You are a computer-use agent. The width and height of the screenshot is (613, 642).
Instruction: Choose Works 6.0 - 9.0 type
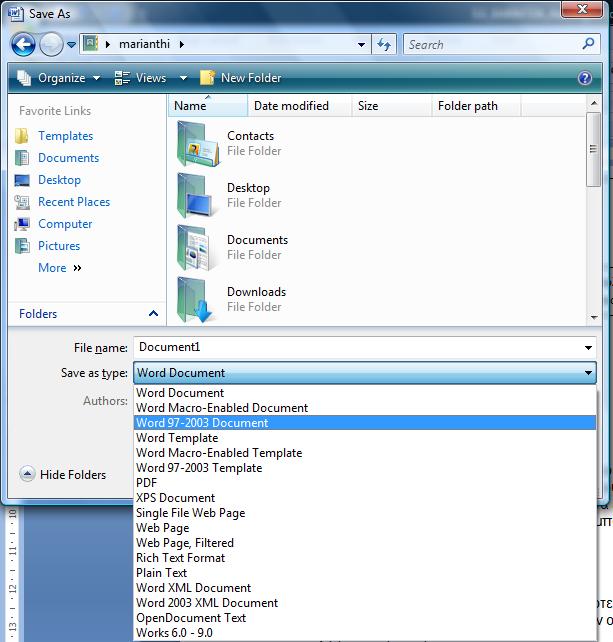[364, 633]
